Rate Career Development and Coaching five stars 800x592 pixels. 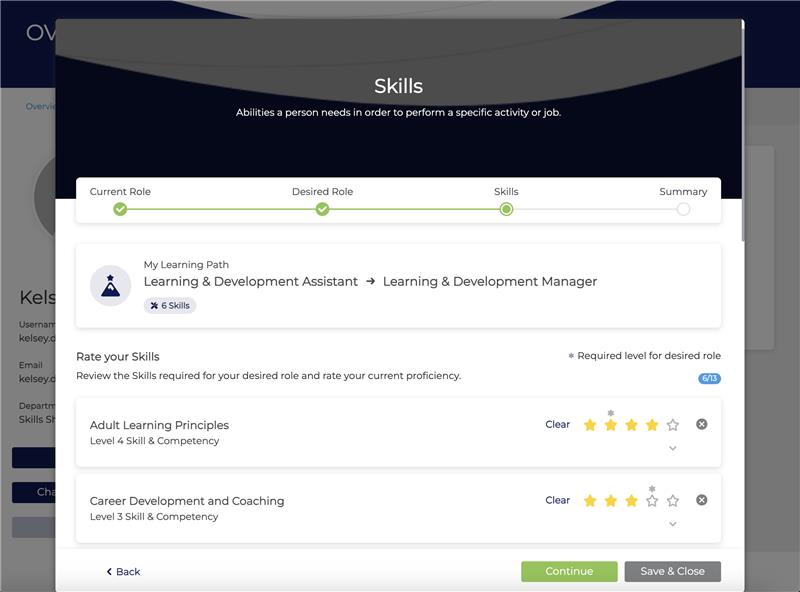pyautogui.click(x=672, y=500)
